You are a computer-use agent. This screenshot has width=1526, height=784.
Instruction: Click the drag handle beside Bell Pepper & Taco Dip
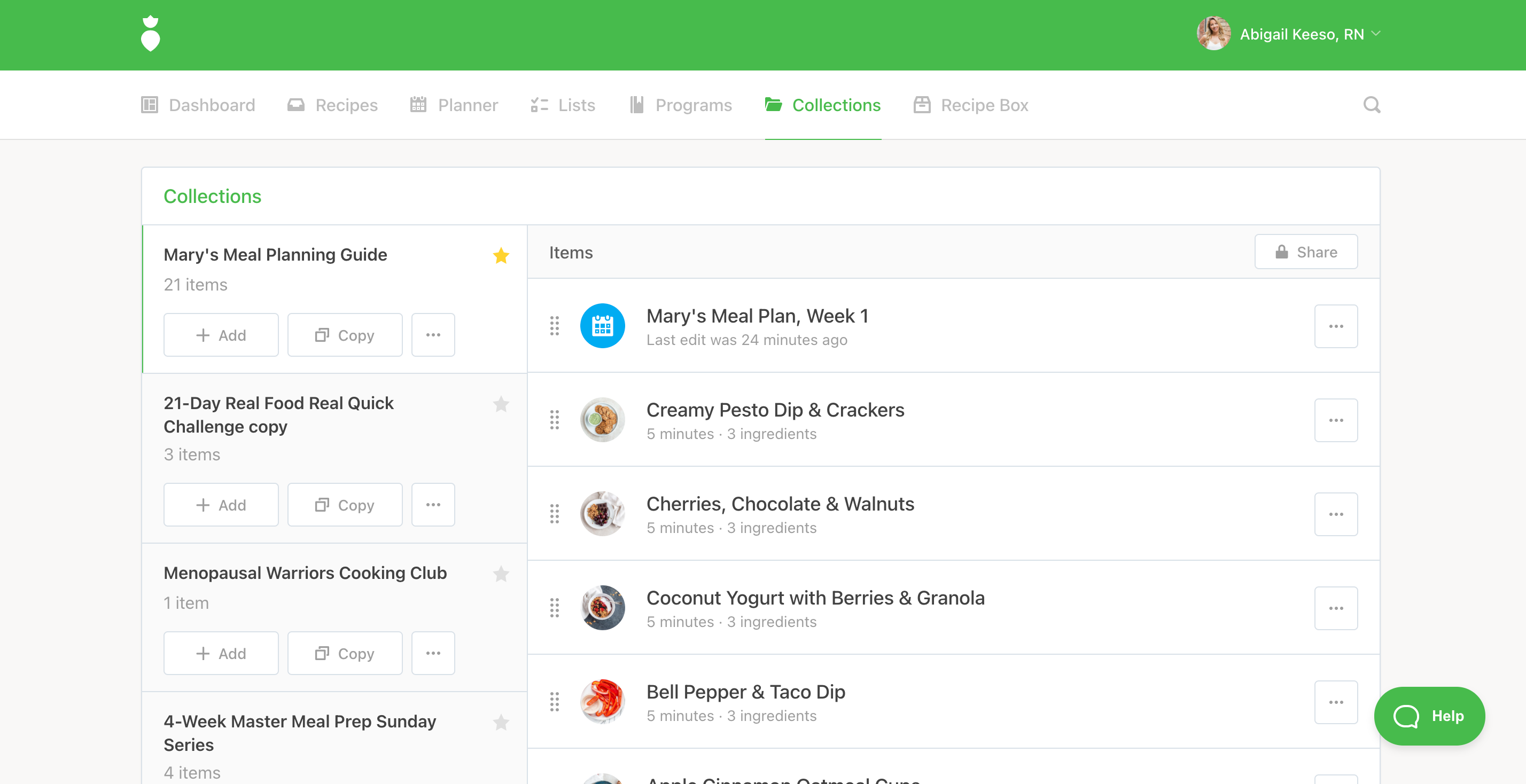[555, 702]
